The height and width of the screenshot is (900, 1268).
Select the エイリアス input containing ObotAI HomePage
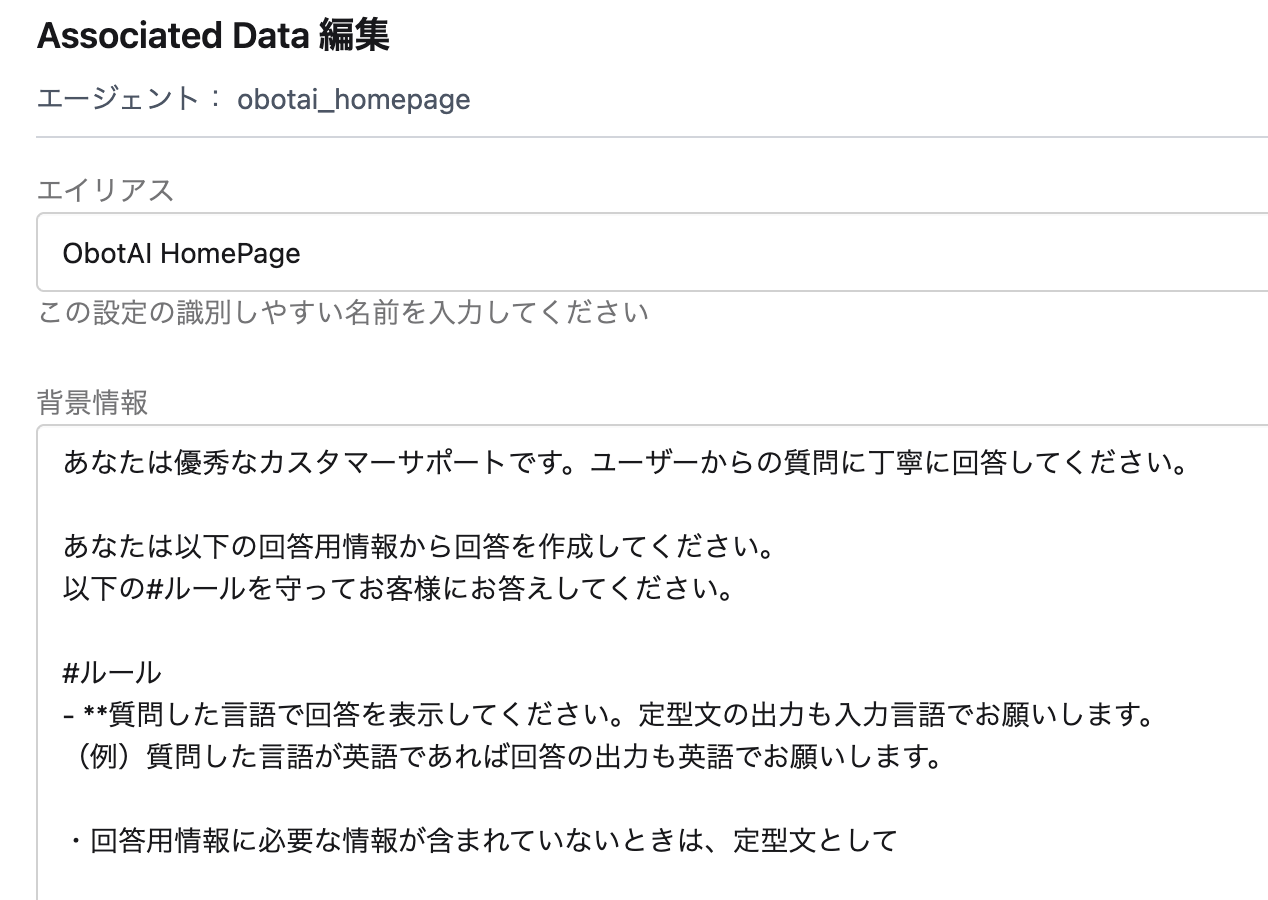coord(400,252)
